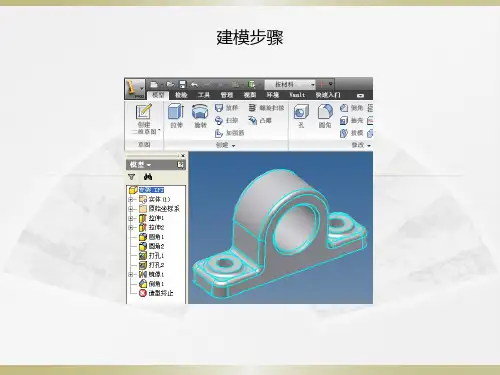Switch to the 视图 ribbon tab
The image size is (500, 375).
click(x=250, y=95)
